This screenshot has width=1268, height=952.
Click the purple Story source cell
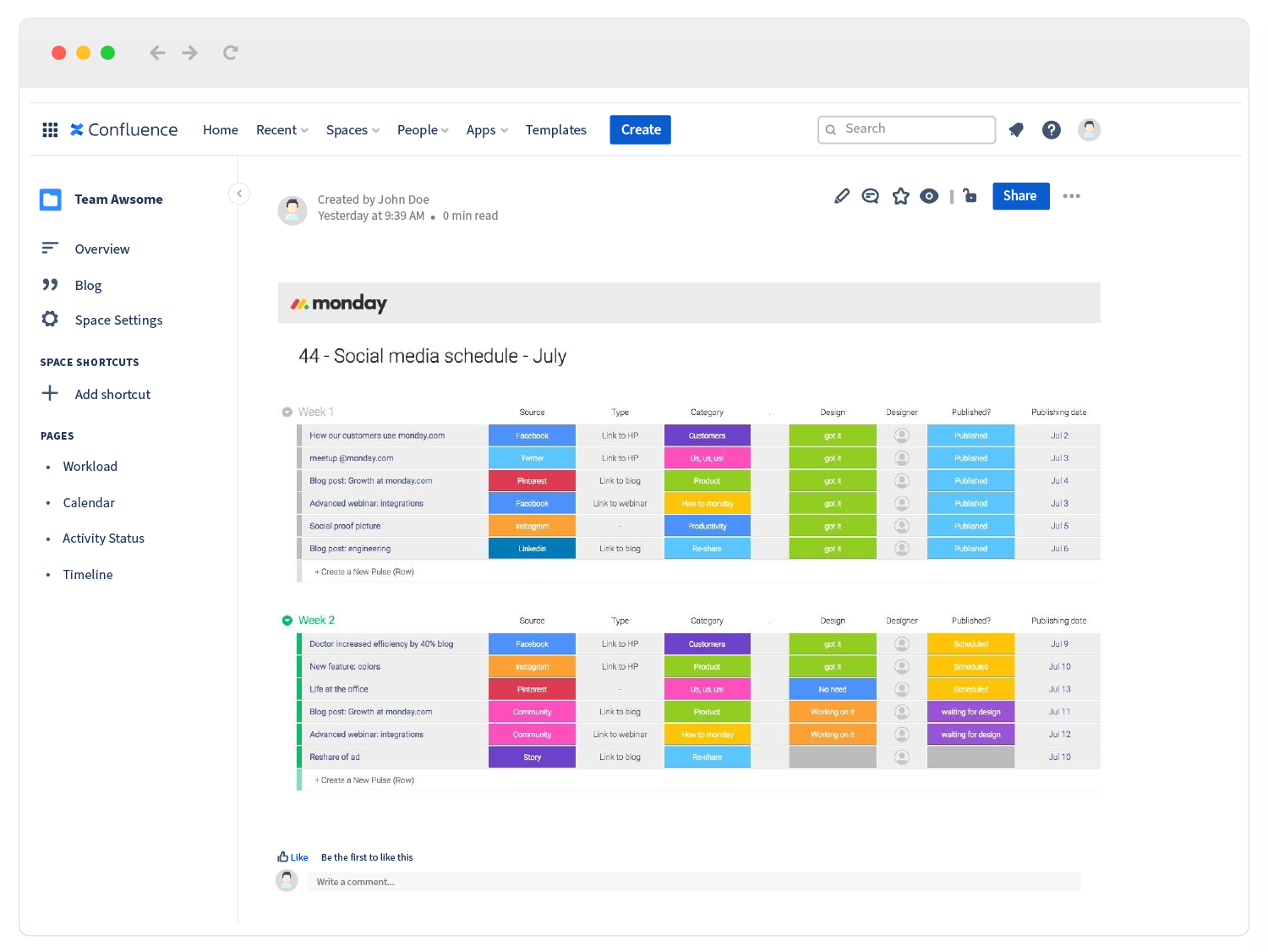(x=532, y=758)
